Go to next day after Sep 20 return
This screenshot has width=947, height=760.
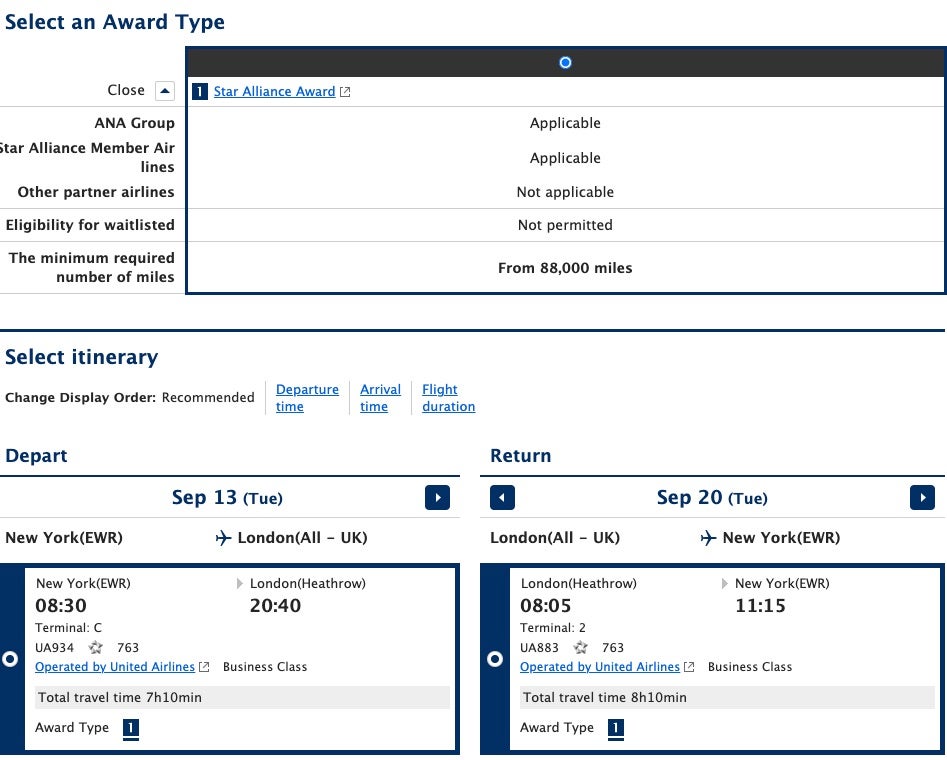(x=922, y=498)
